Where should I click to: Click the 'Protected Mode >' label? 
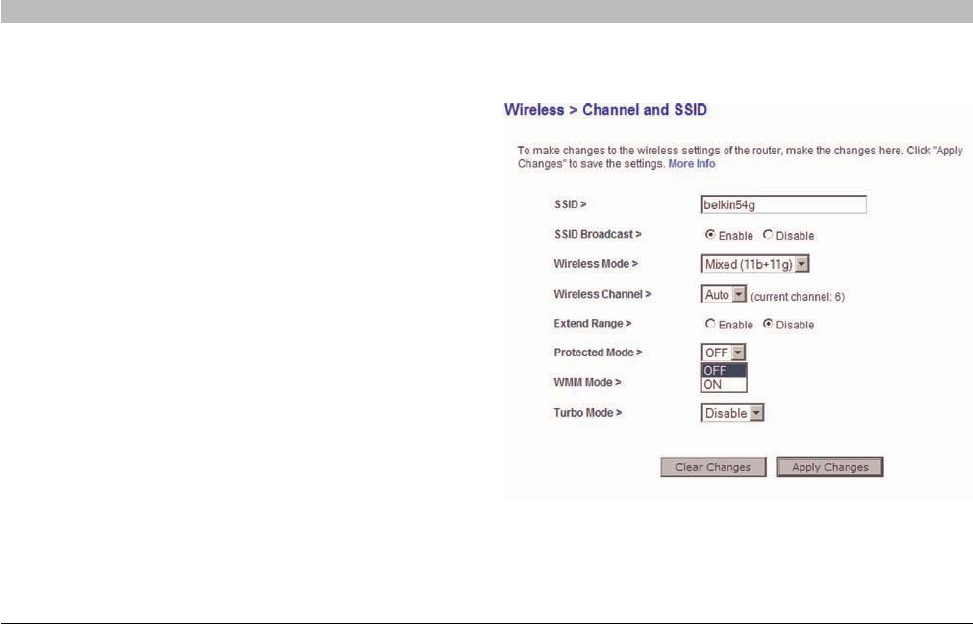598,352
